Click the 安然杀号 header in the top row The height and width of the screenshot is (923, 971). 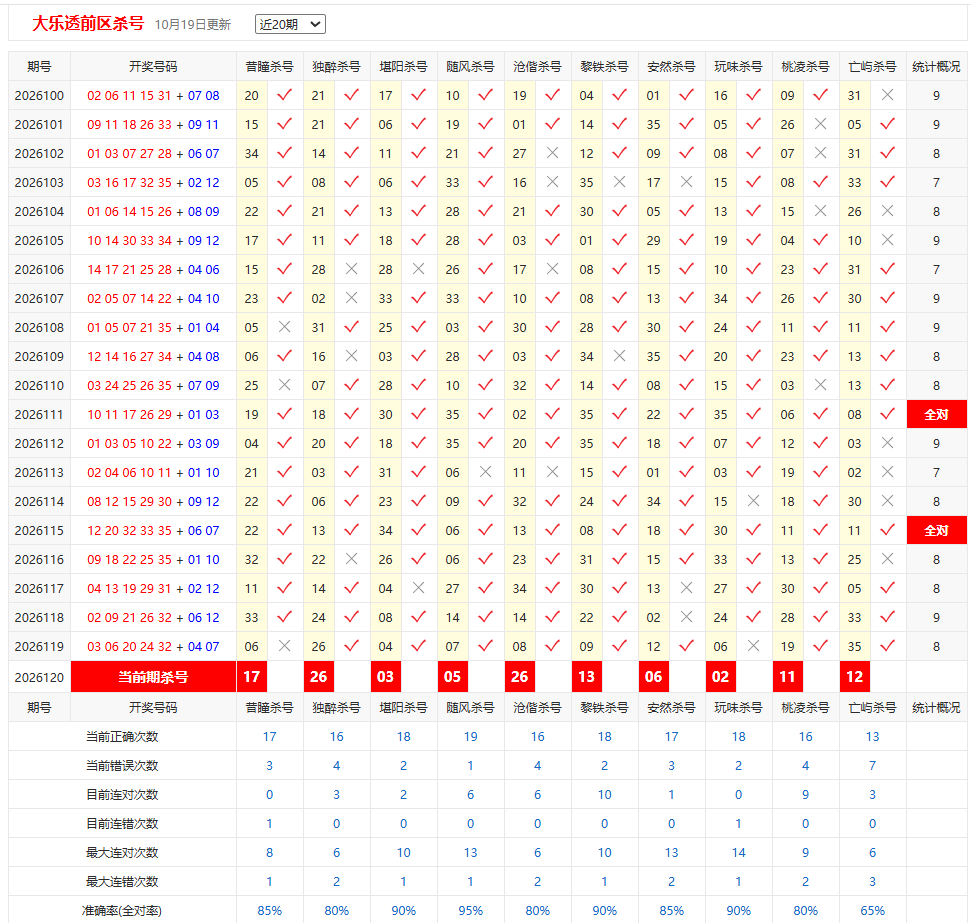click(x=671, y=66)
